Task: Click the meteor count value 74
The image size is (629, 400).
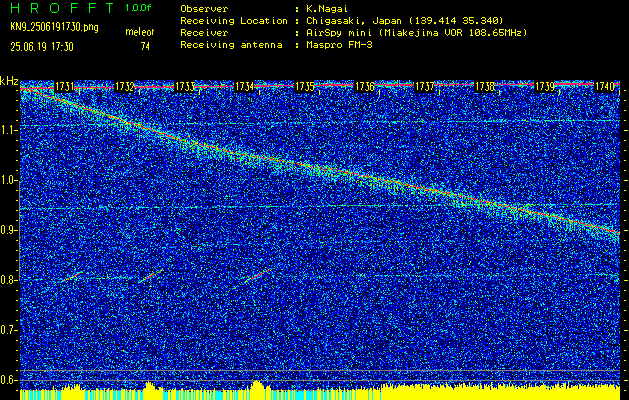Action: pyautogui.click(x=145, y=47)
